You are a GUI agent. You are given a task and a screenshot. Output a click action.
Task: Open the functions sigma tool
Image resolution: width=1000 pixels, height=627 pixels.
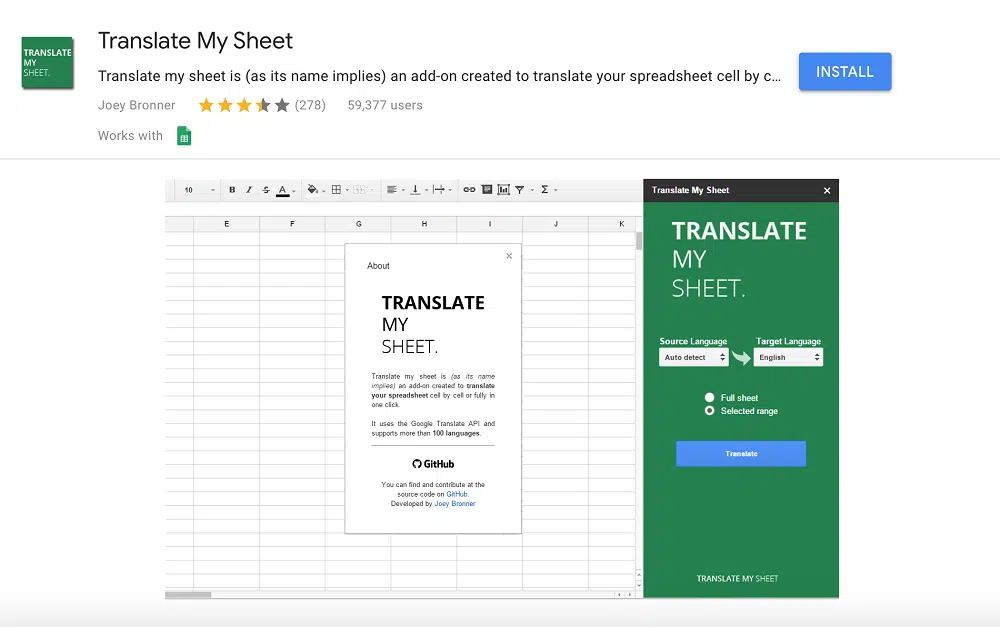tap(545, 189)
